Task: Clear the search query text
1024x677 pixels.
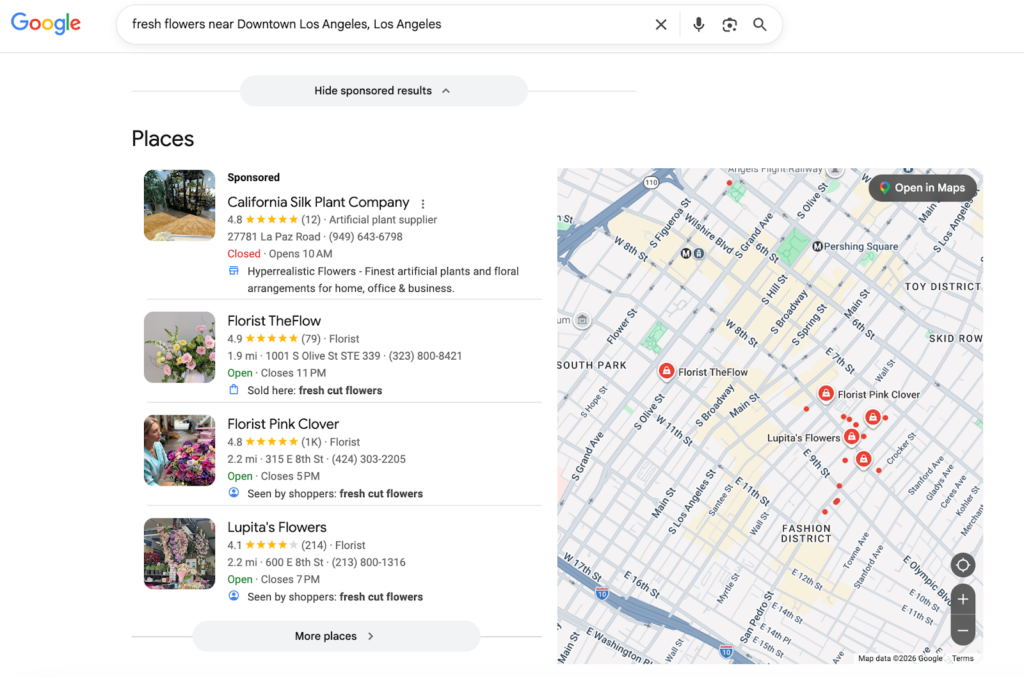Action: click(661, 25)
